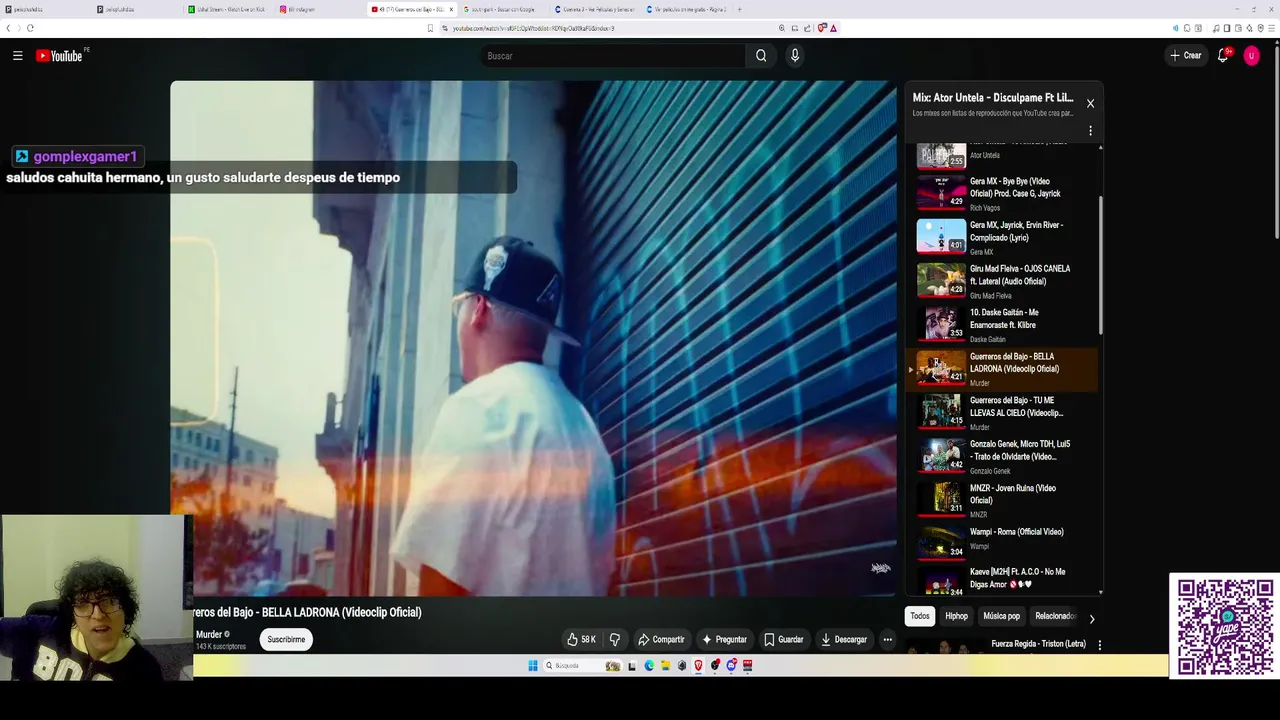Open a new browser tab
The image size is (1280, 720).
click(x=740, y=9)
